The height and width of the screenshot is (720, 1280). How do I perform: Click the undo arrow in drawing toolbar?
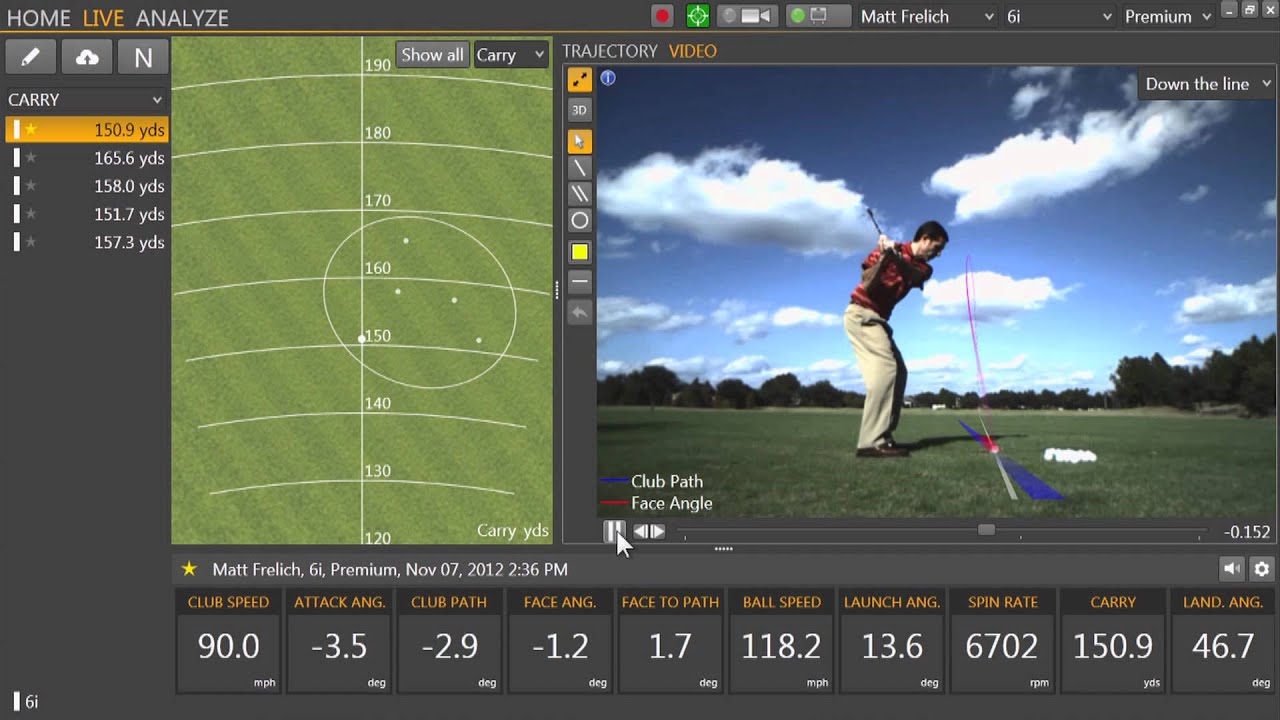(x=579, y=312)
